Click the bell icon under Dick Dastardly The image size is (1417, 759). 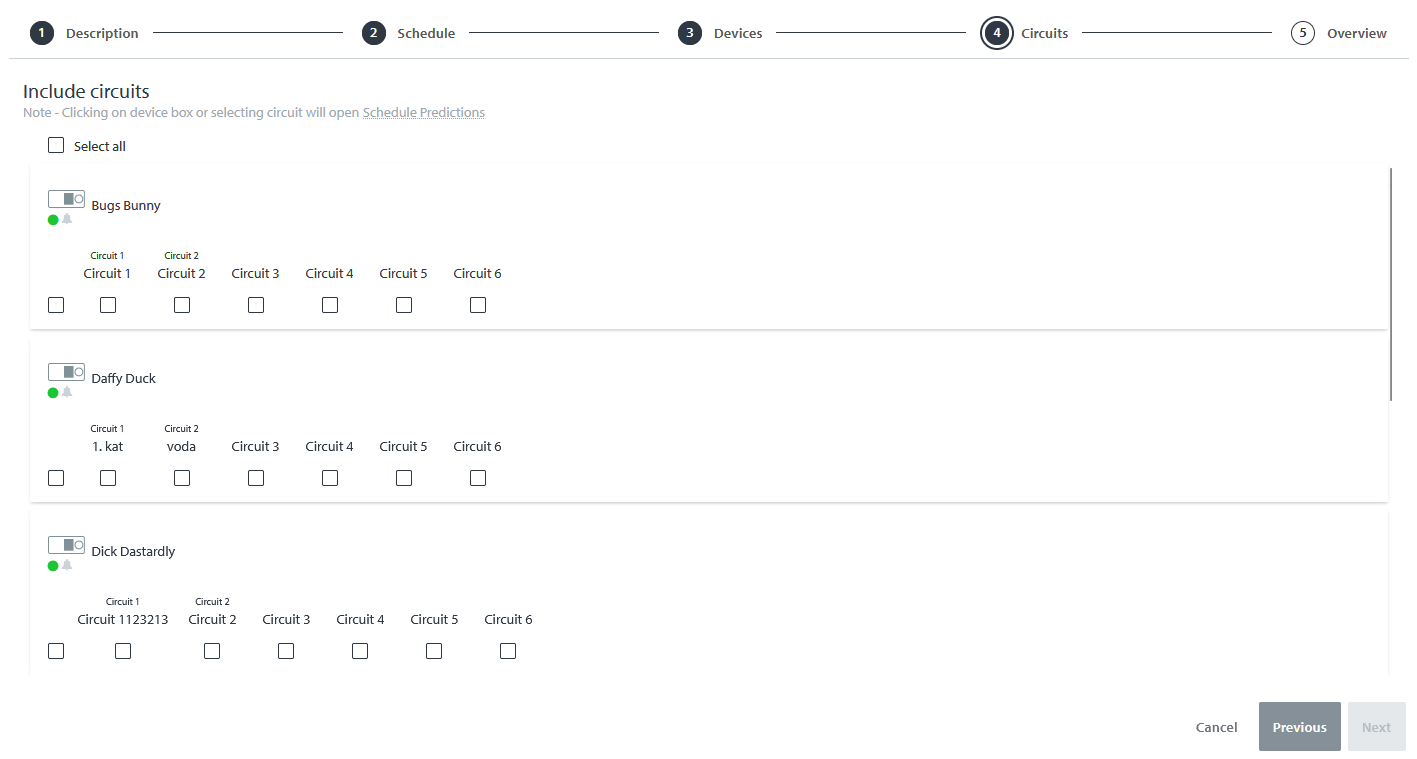coord(66,565)
